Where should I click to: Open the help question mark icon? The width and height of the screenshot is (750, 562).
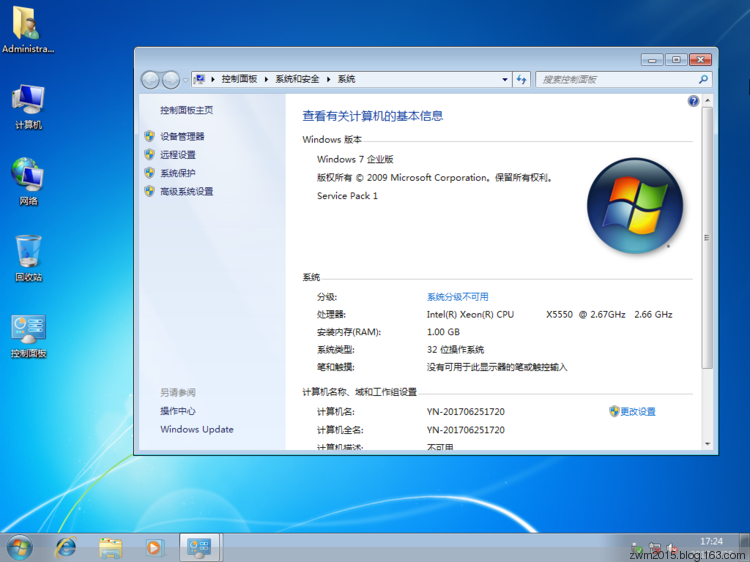click(x=693, y=101)
